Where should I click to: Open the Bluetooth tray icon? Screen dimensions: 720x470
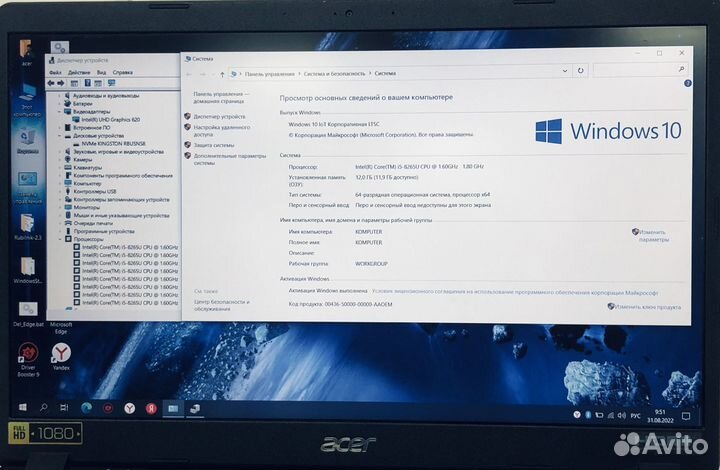588,415
